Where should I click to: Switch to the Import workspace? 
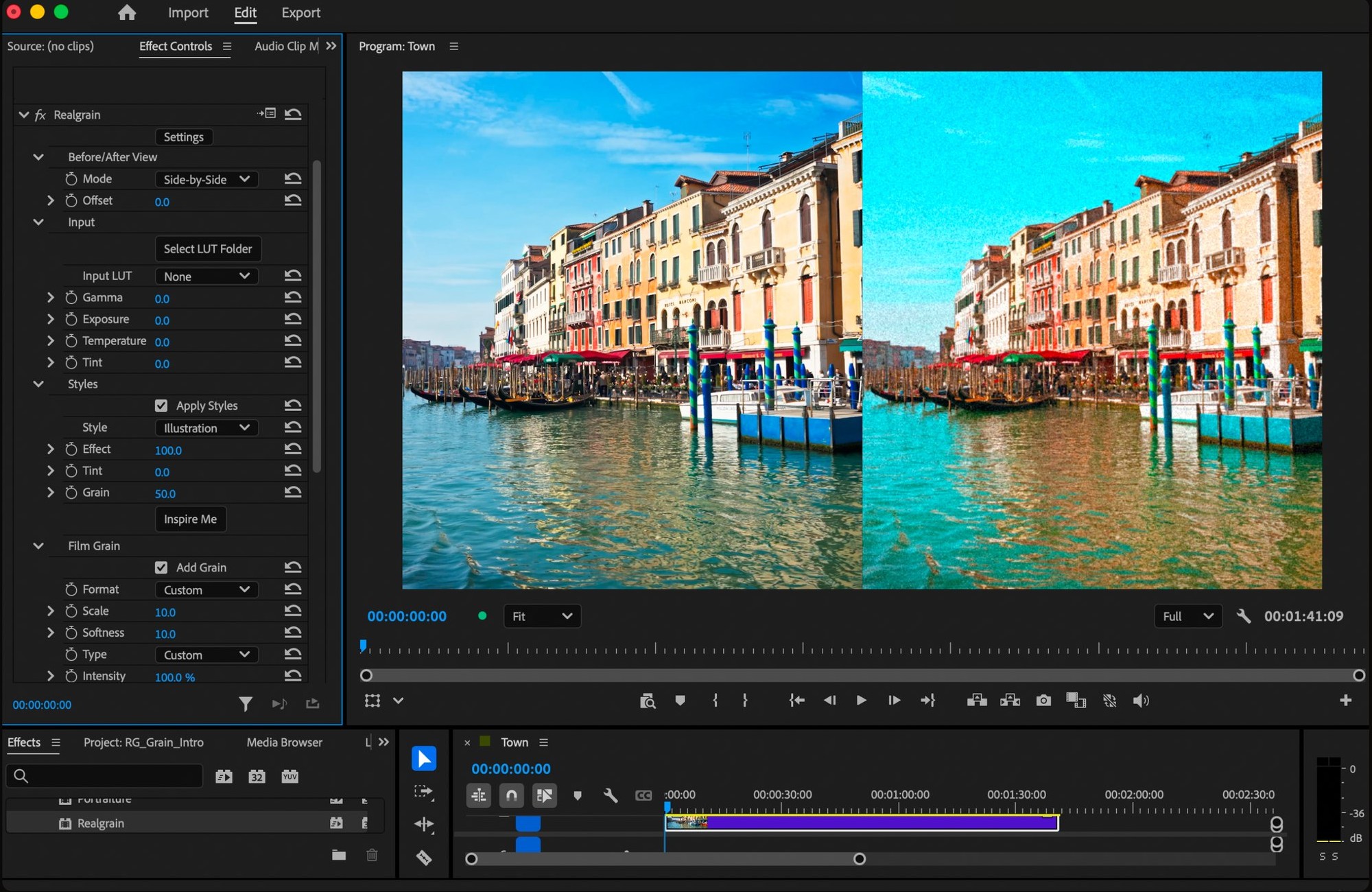[188, 12]
